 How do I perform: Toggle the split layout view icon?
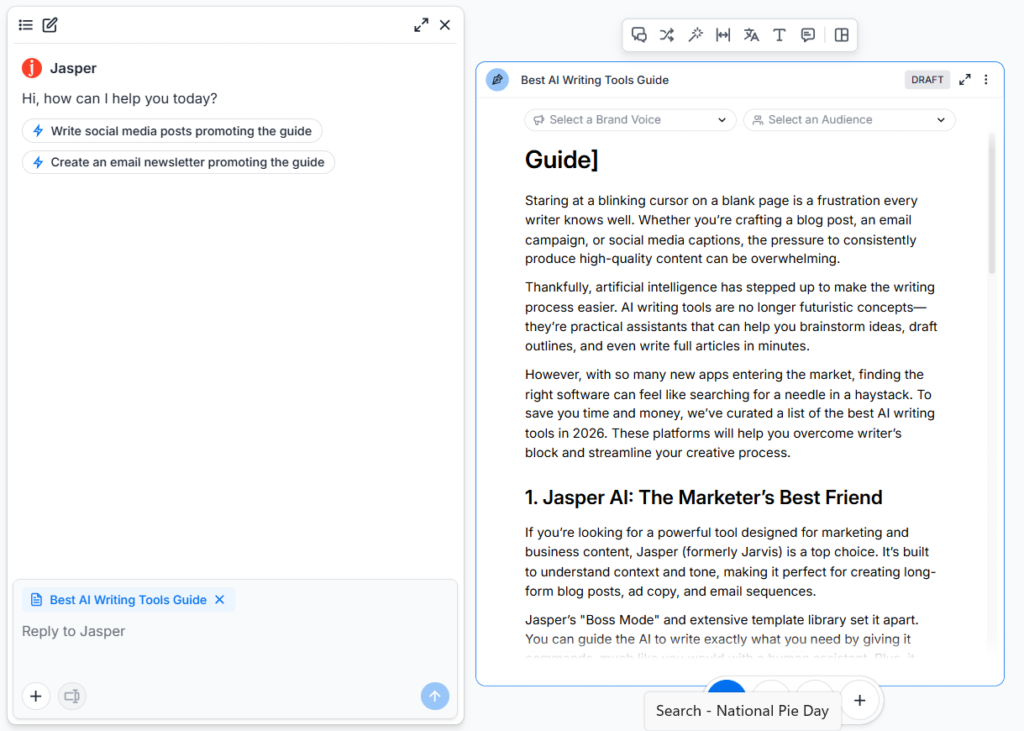843,34
